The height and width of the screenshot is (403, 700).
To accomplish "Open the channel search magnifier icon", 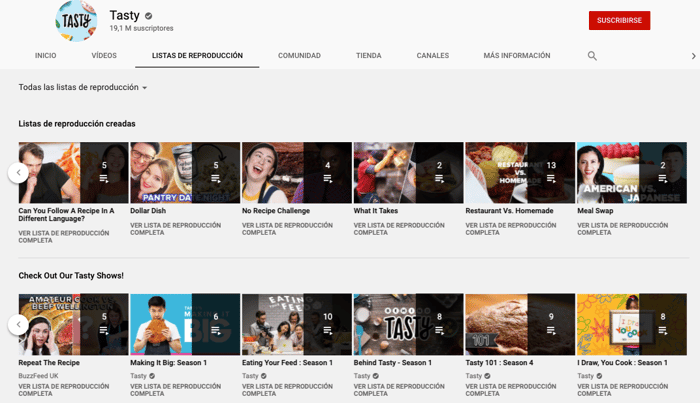I will [592, 56].
